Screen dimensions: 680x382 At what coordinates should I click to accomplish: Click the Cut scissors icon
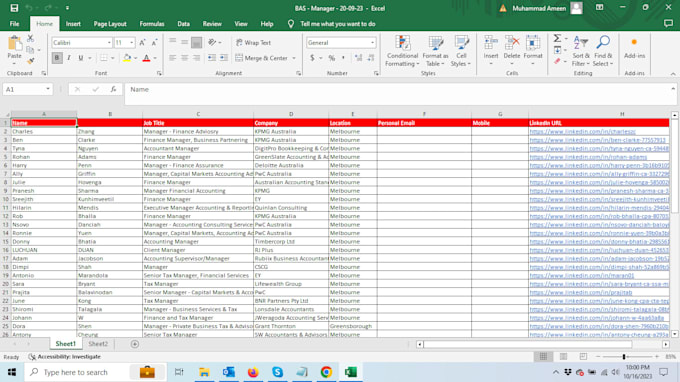[30, 39]
